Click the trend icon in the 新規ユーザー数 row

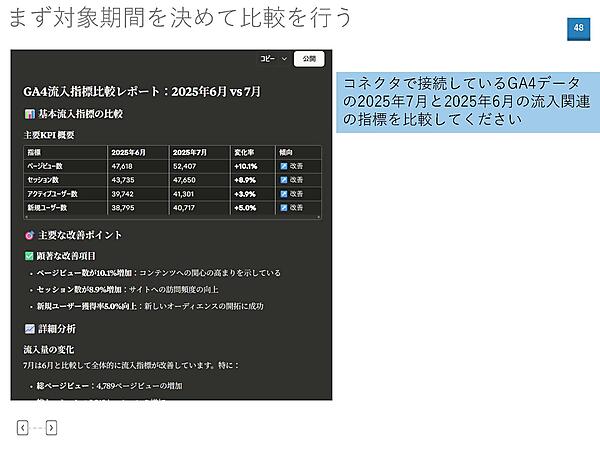[284, 208]
